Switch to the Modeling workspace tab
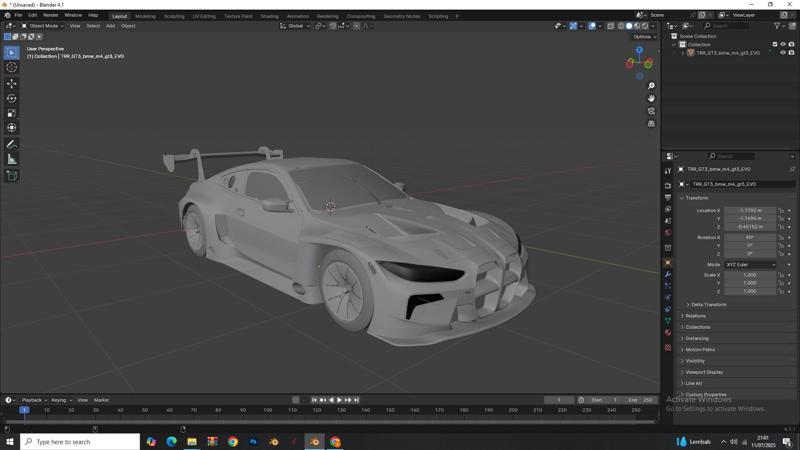800x450 pixels. 145,16
